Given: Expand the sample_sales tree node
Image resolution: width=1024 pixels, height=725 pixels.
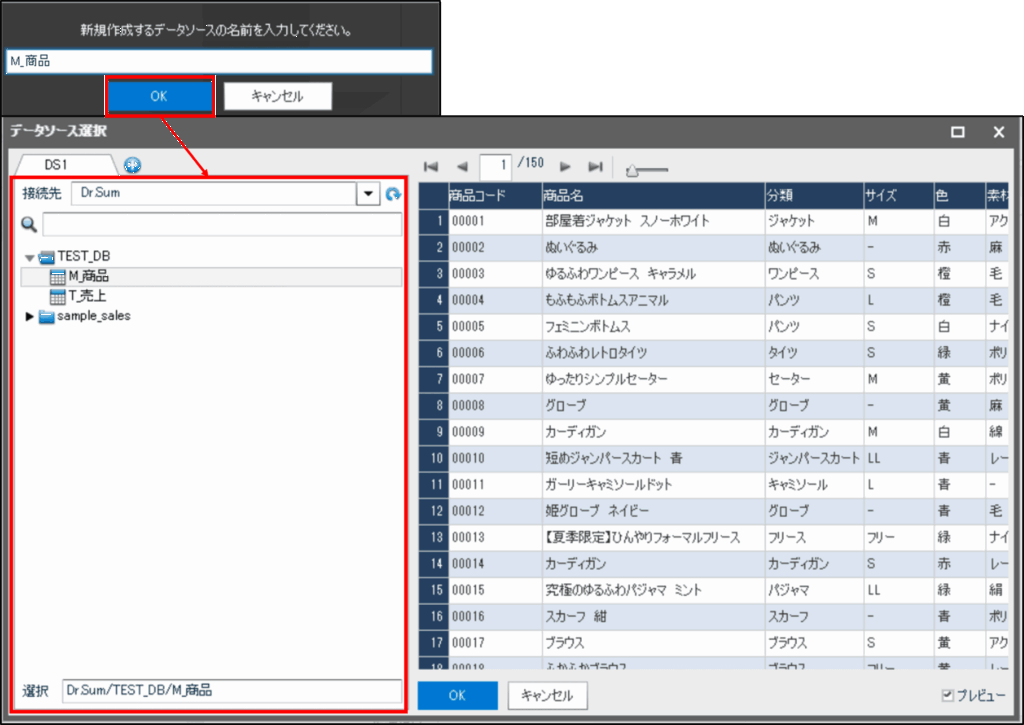Looking at the screenshot, I should click(30, 317).
